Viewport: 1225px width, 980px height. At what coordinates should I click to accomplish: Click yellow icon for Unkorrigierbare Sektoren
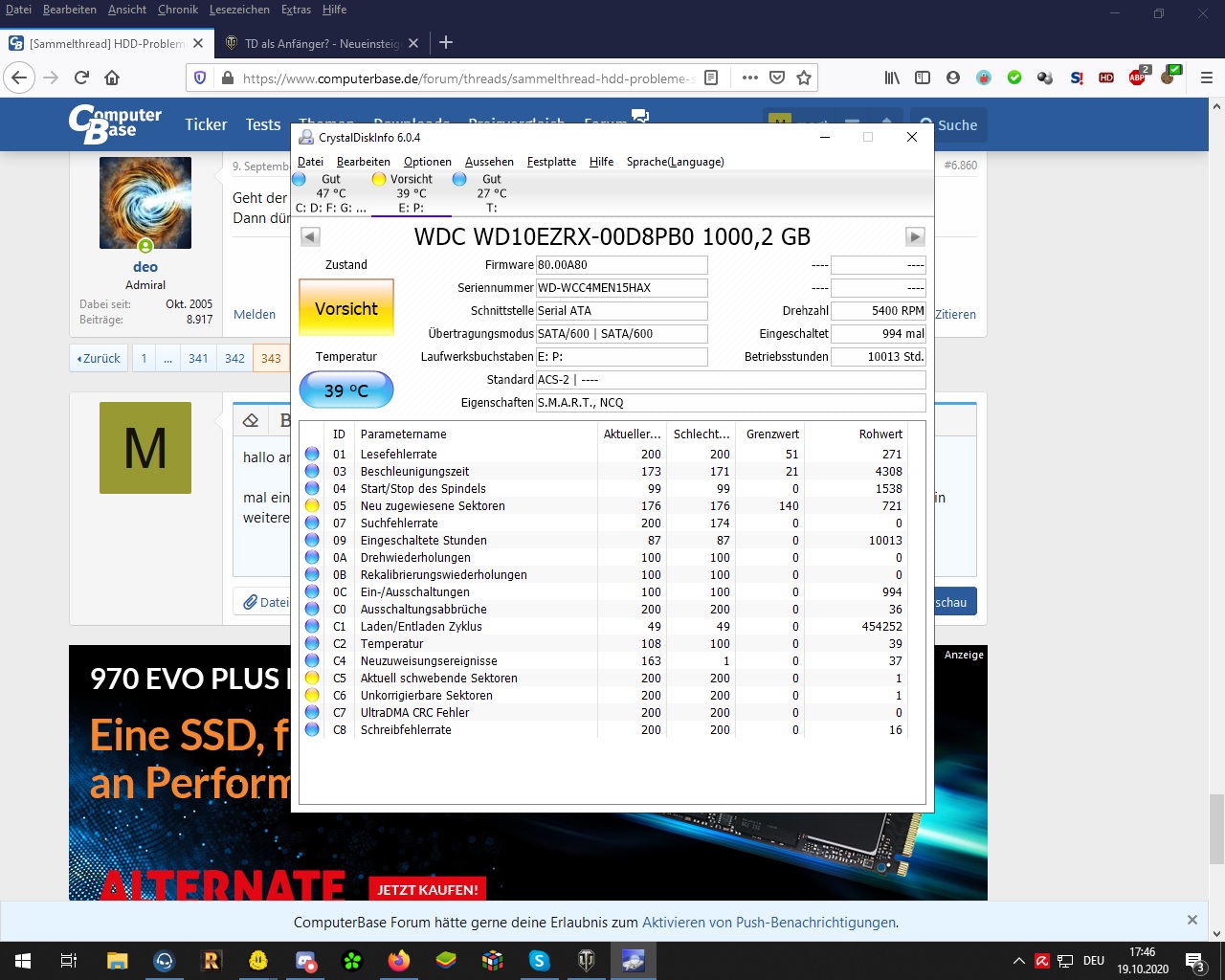pos(312,696)
